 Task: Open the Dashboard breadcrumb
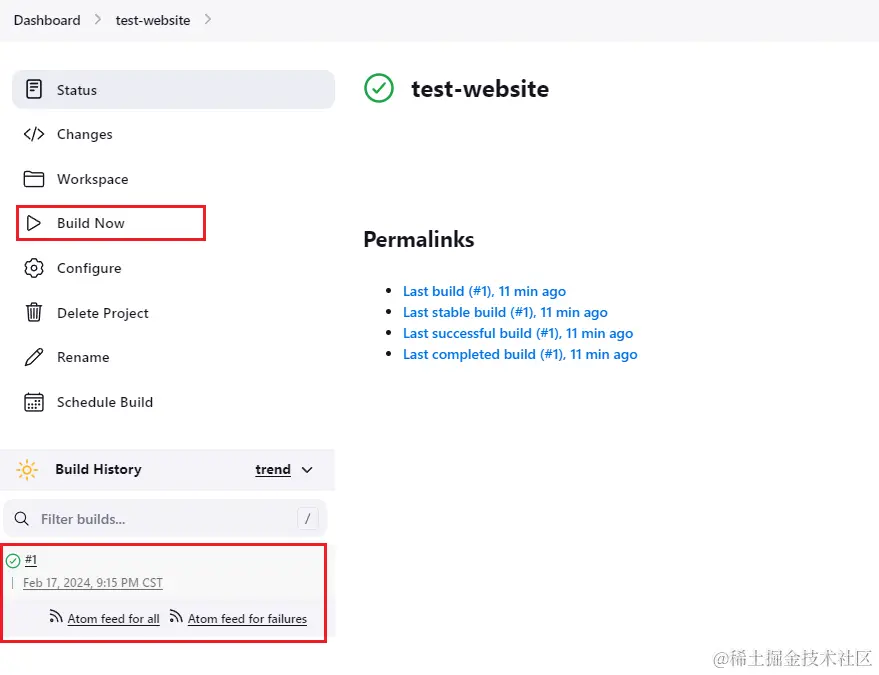coord(47,20)
